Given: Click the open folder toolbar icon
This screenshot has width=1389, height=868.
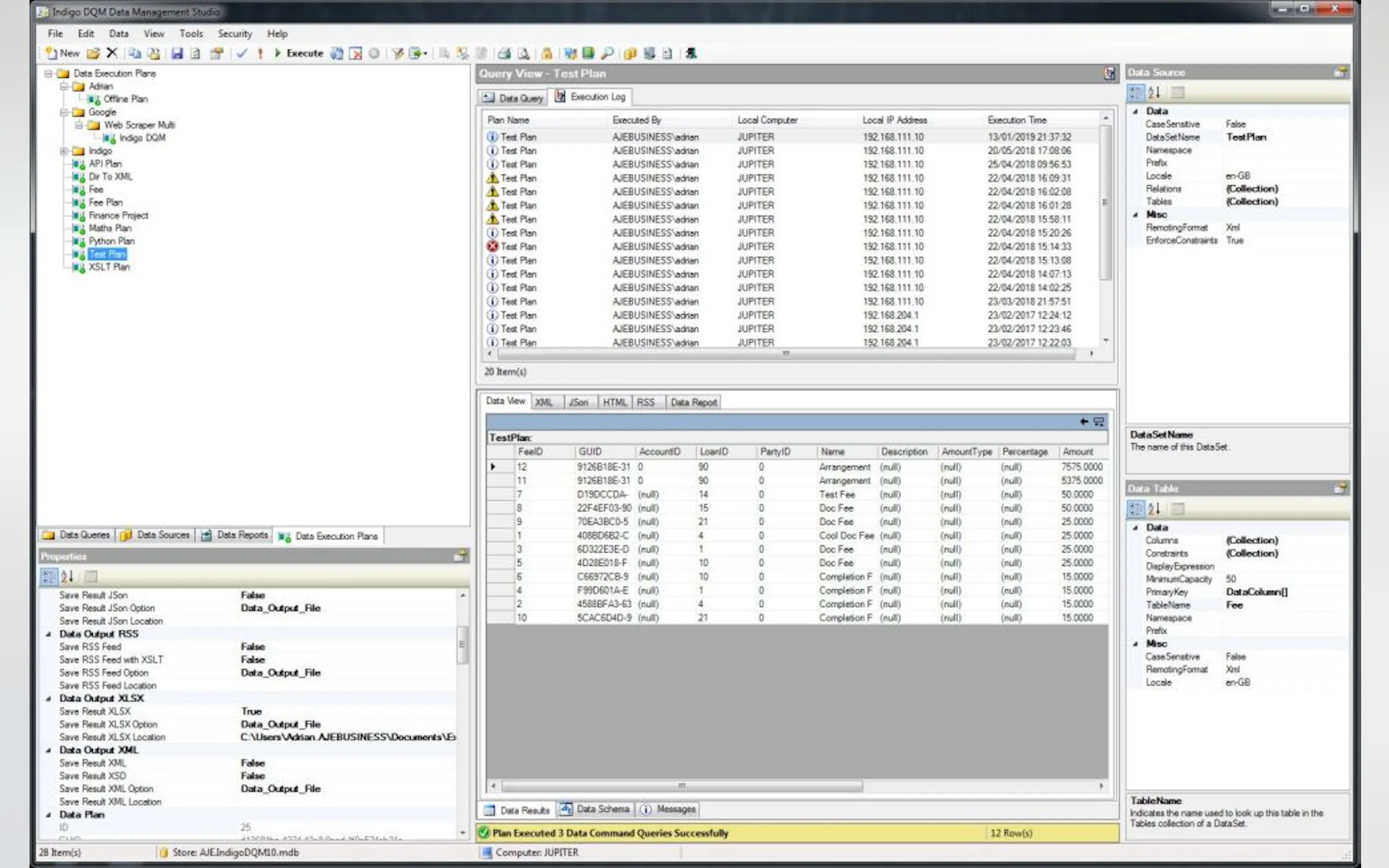Looking at the screenshot, I should click(93, 54).
